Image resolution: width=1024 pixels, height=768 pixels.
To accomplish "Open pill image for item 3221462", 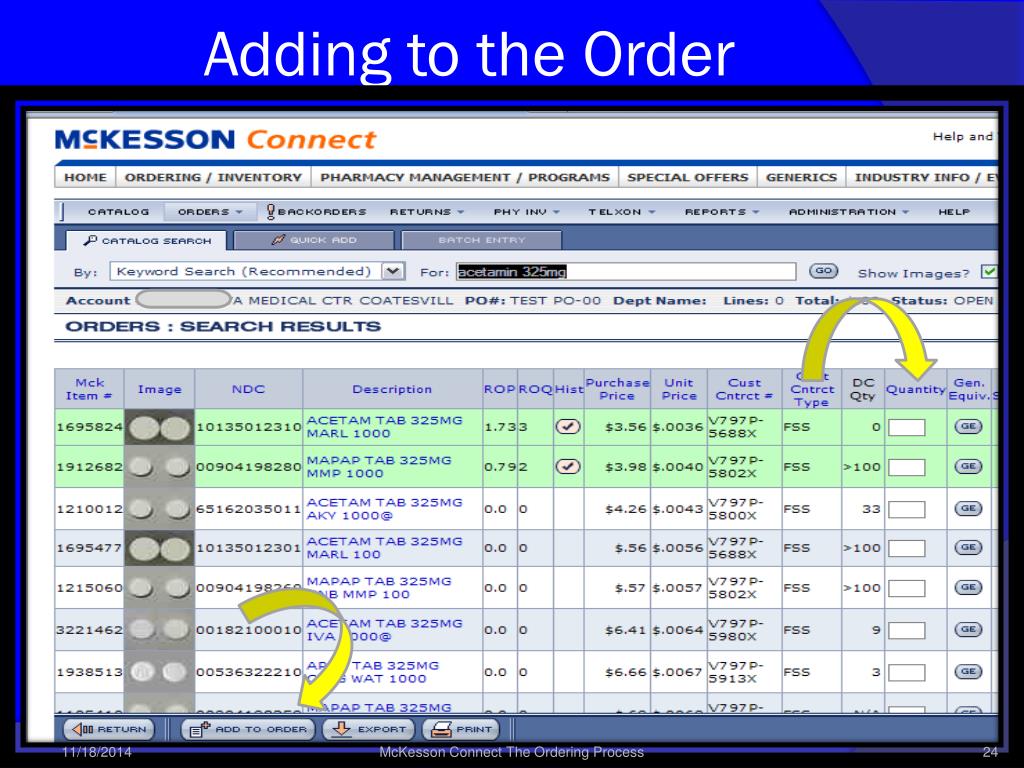I will point(159,630).
